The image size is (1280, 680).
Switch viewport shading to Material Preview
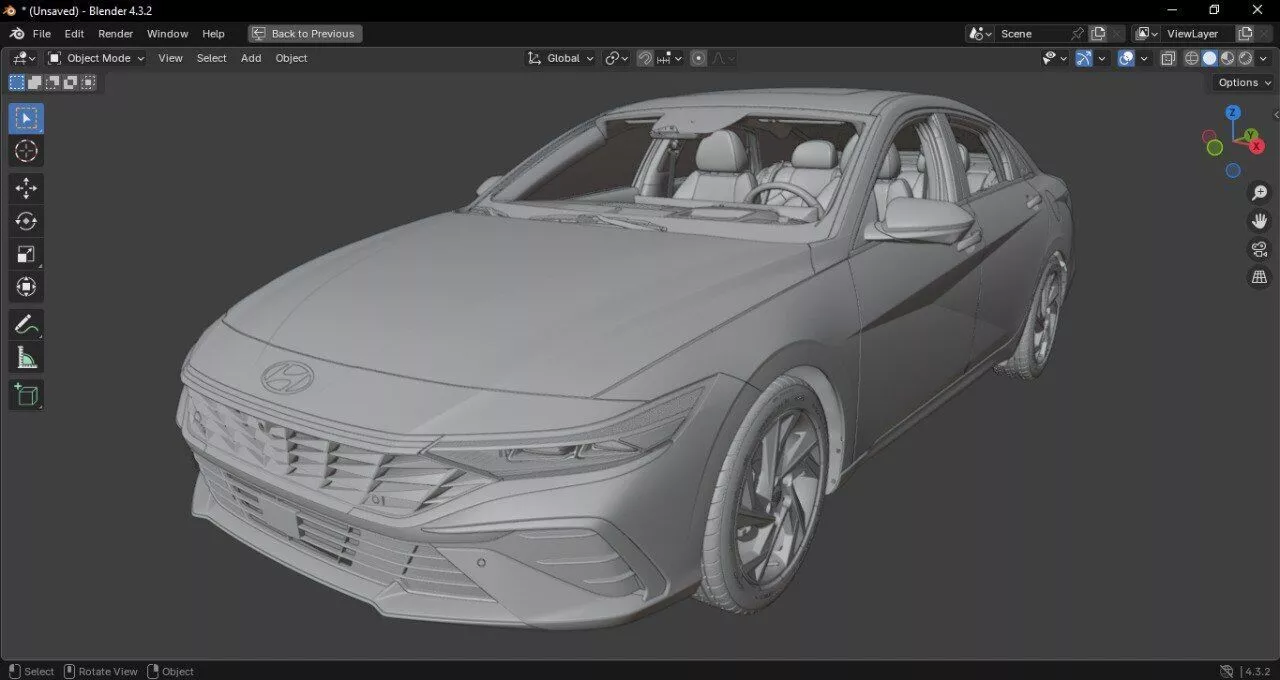coord(1227,58)
